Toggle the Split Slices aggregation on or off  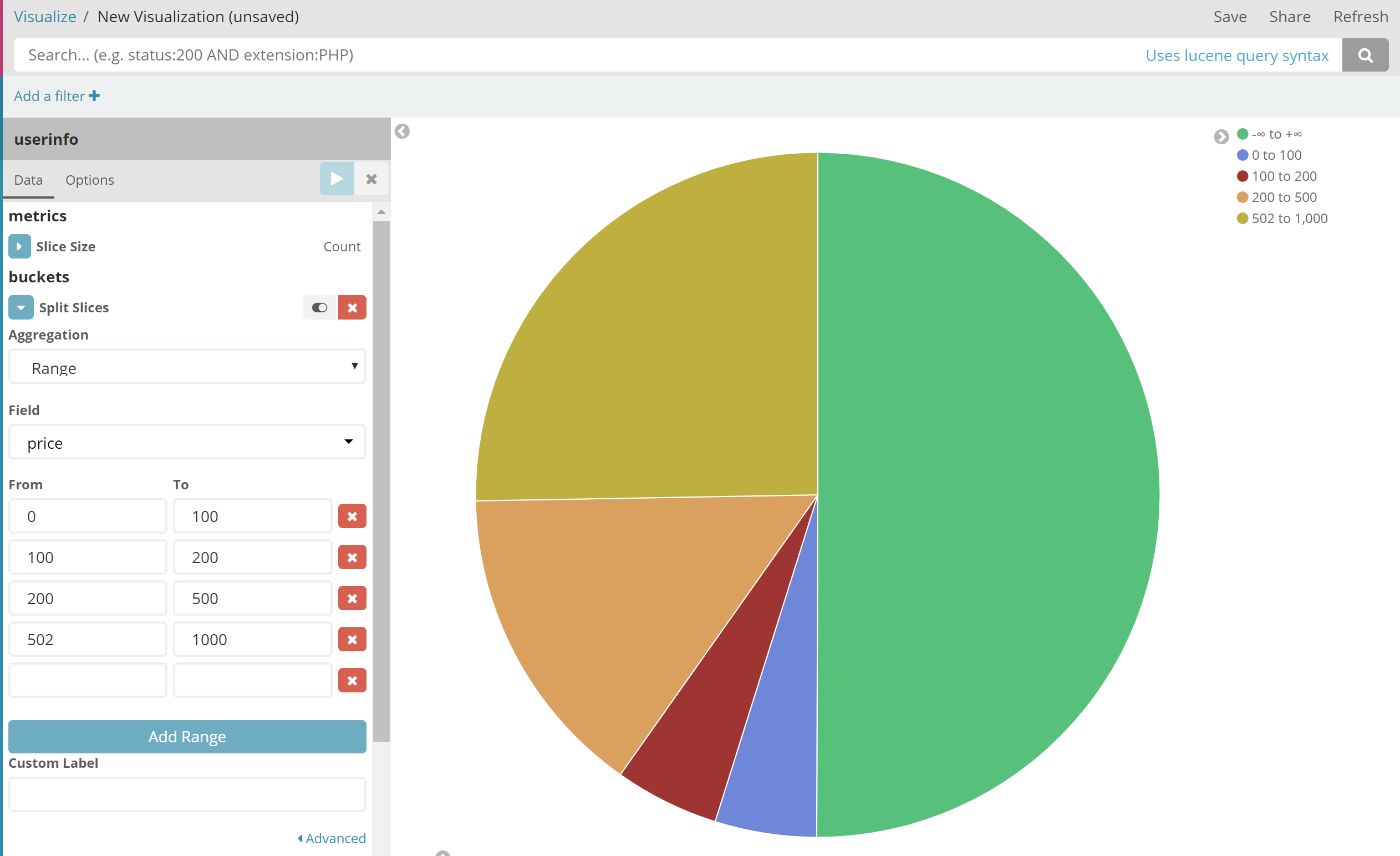click(x=320, y=307)
